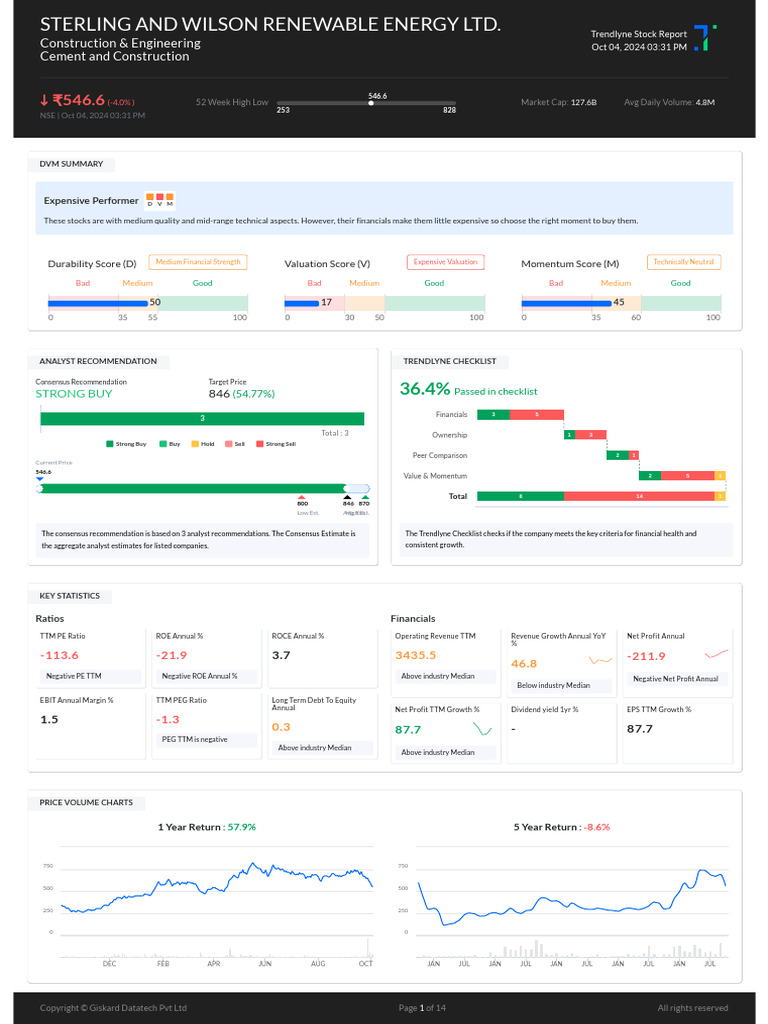Click the Net Profit TTM Growth sparkline
This screenshot has width=768, height=1024.
(x=482, y=728)
